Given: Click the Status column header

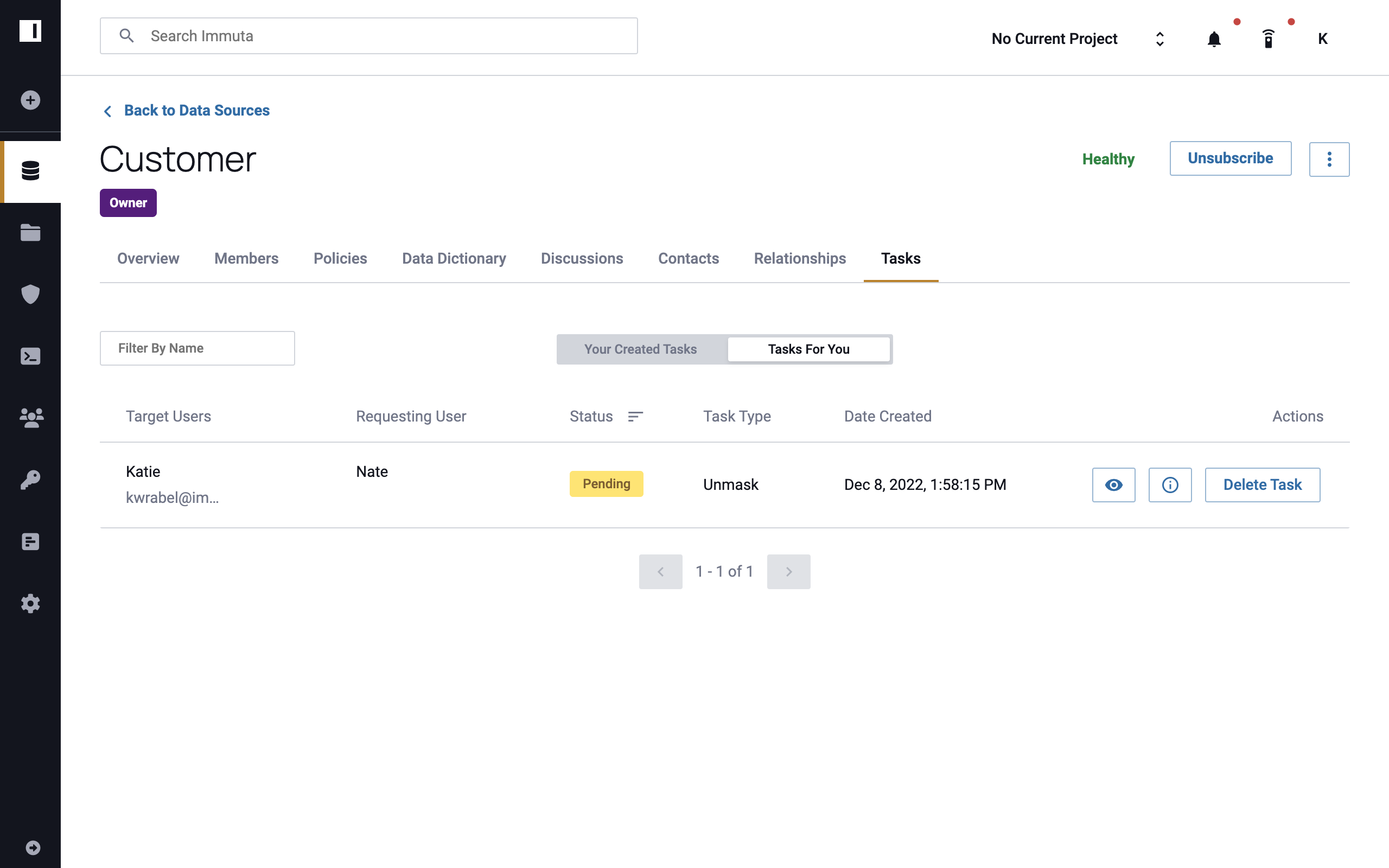Looking at the screenshot, I should (x=591, y=416).
